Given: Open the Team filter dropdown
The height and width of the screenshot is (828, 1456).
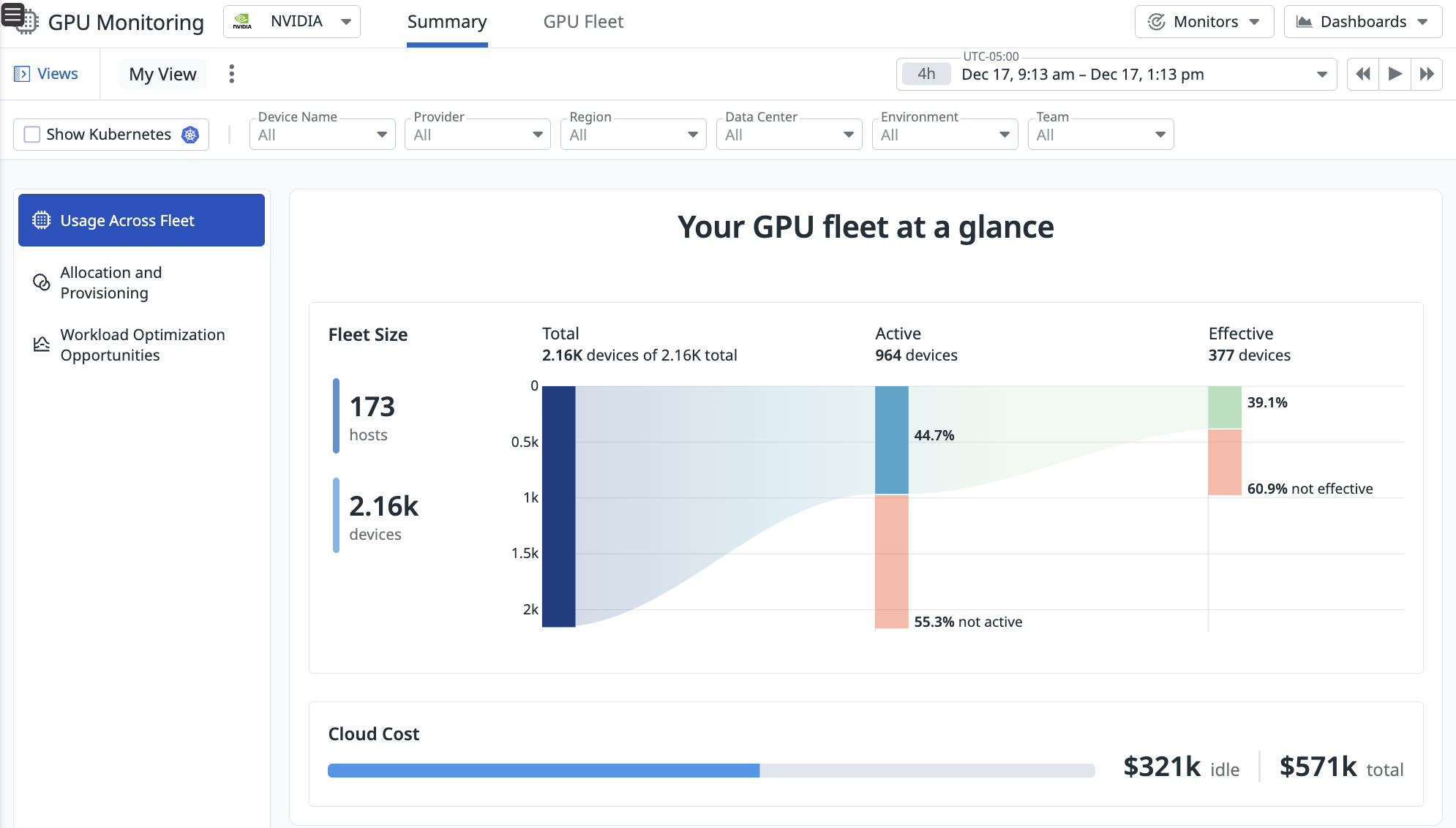Looking at the screenshot, I should coord(1100,135).
